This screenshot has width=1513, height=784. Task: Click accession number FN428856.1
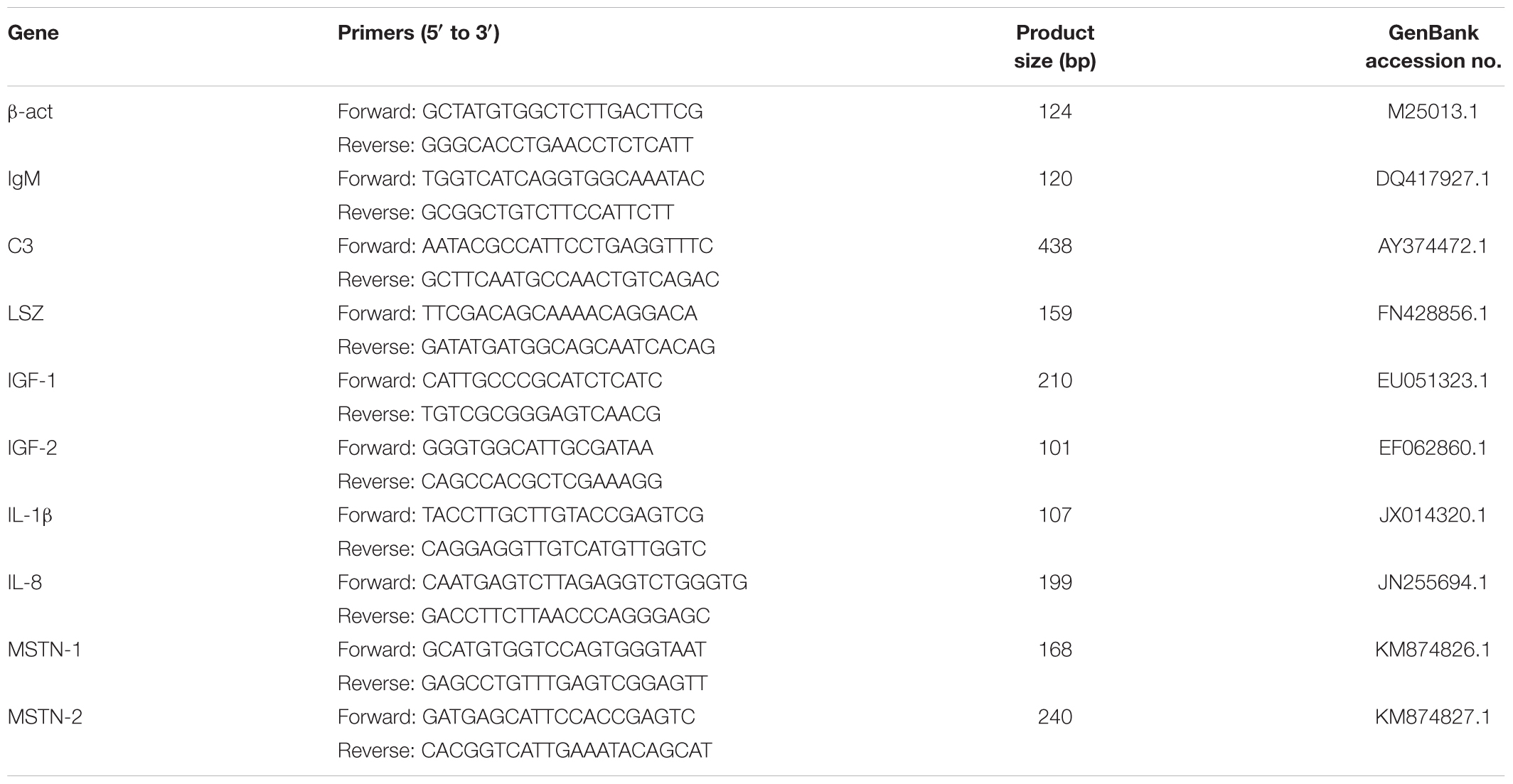pyautogui.click(x=1433, y=313)
